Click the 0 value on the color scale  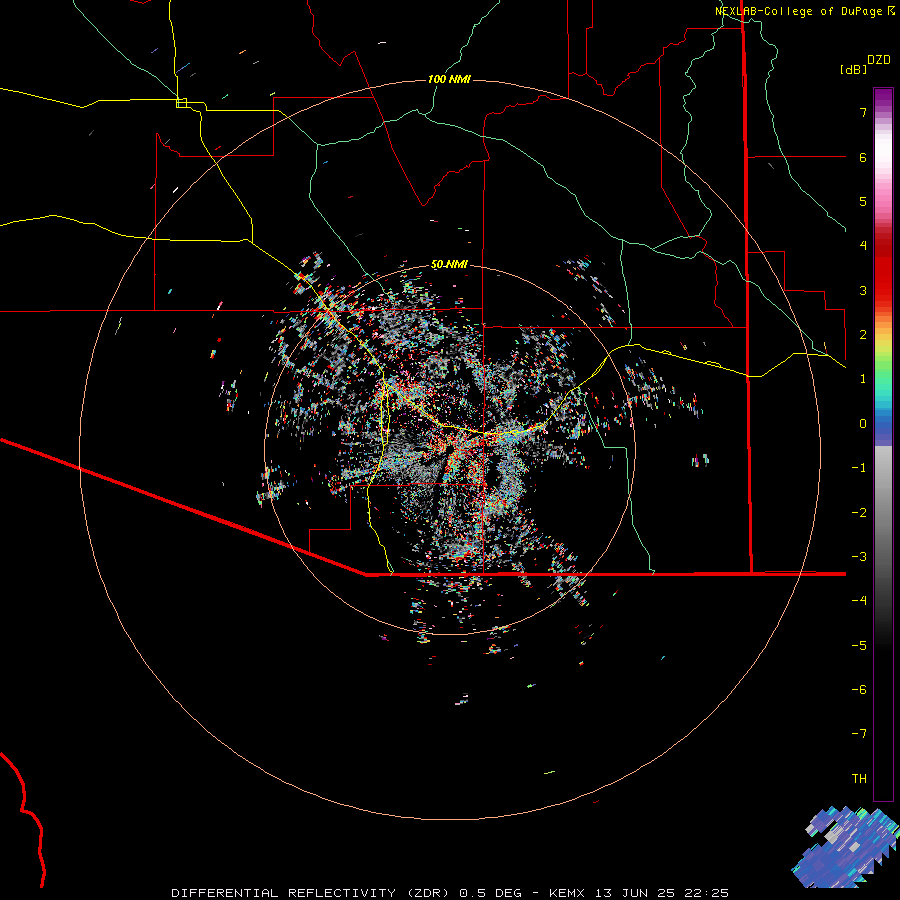pyautogui.click(x=863, y=424)
